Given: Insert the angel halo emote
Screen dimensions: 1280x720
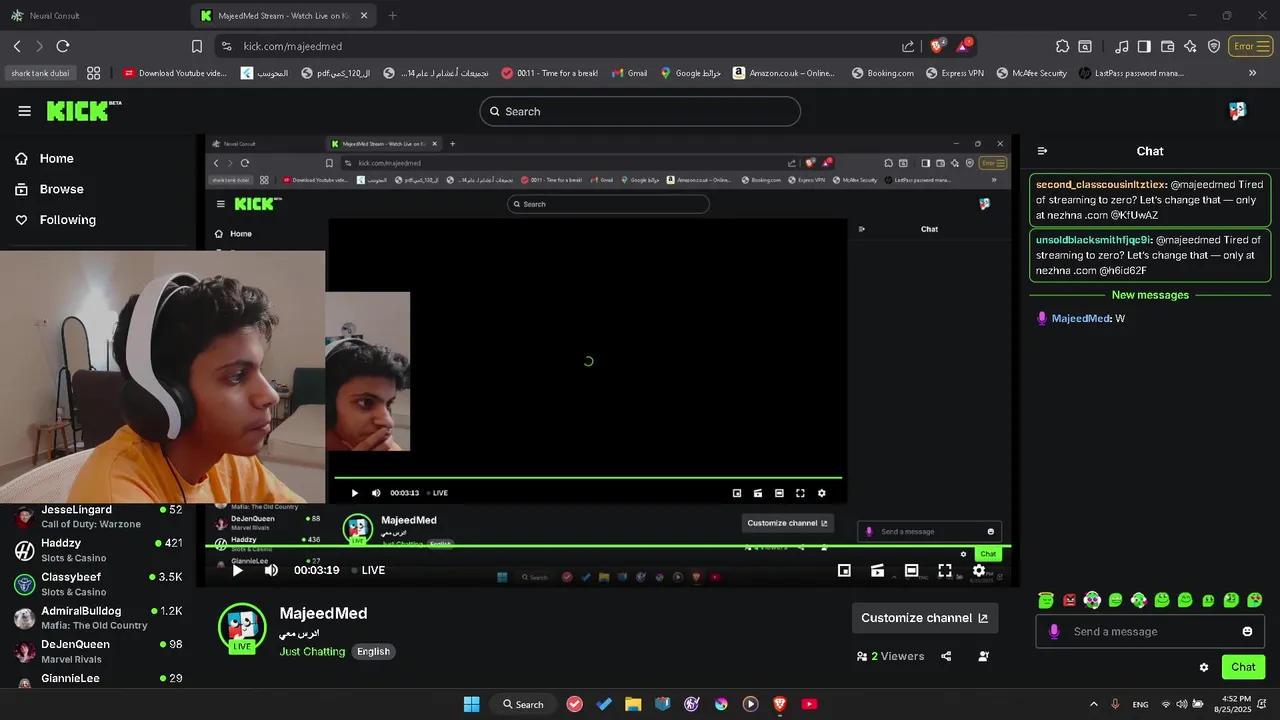Looking at the screenshot, I should coord(1046,600).
